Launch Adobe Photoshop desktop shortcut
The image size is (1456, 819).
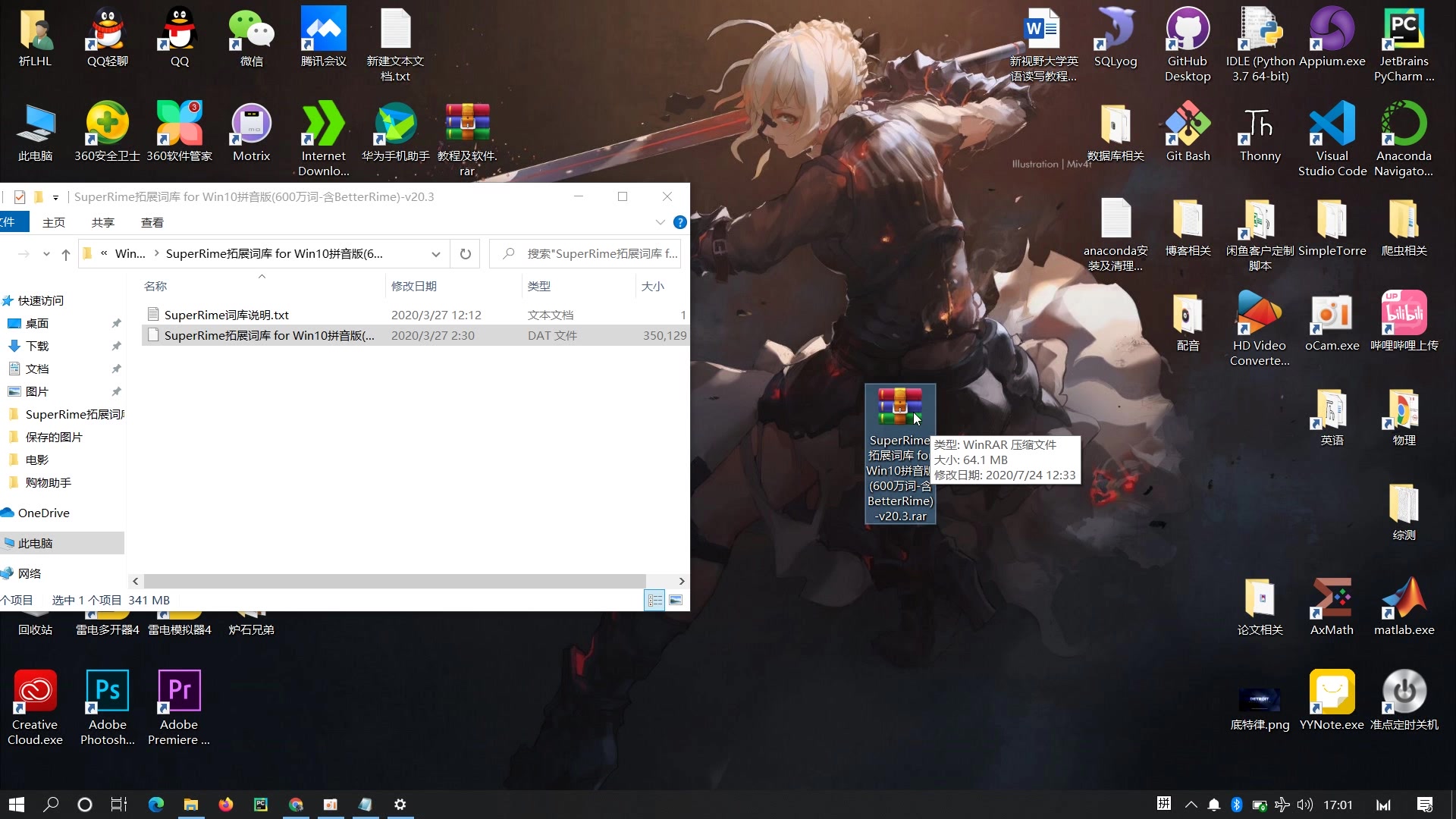pos(107,708)
